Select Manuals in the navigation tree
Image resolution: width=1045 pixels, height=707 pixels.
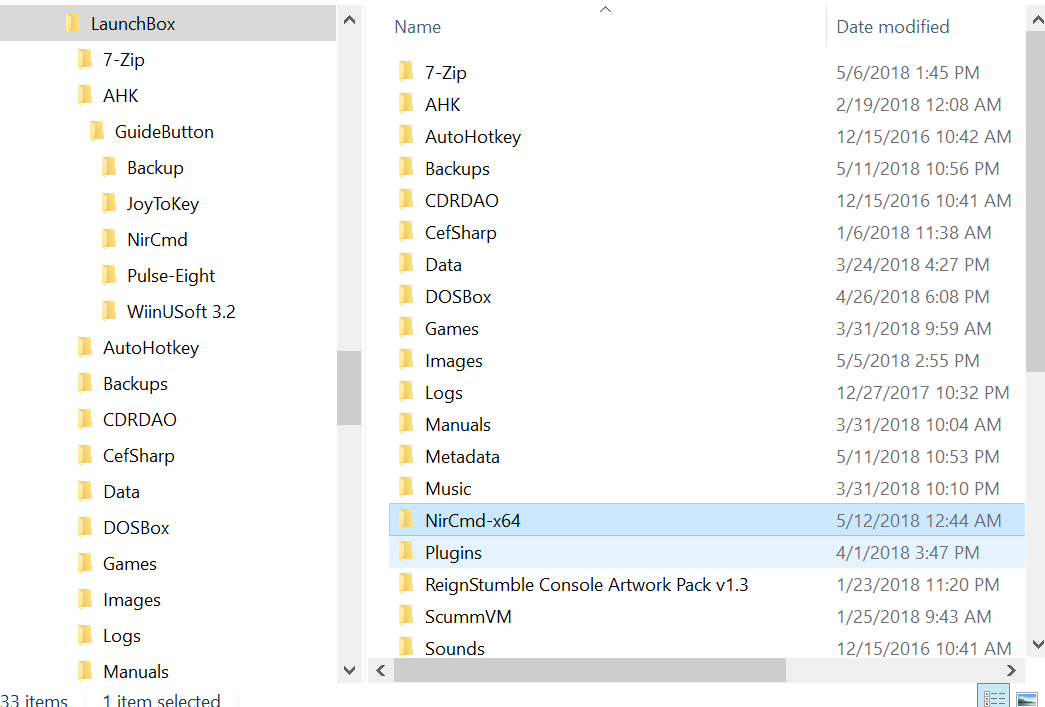point(136,672)
